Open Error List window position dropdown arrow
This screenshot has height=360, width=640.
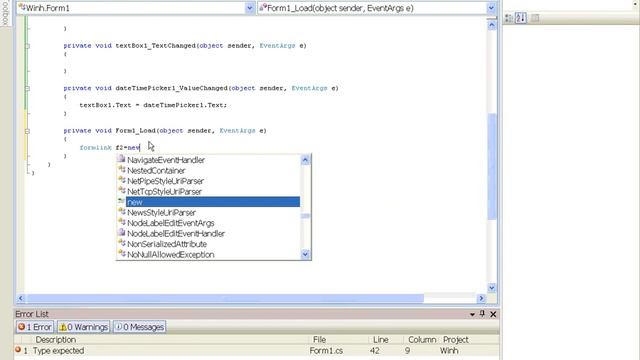click(x=472, y=314)
